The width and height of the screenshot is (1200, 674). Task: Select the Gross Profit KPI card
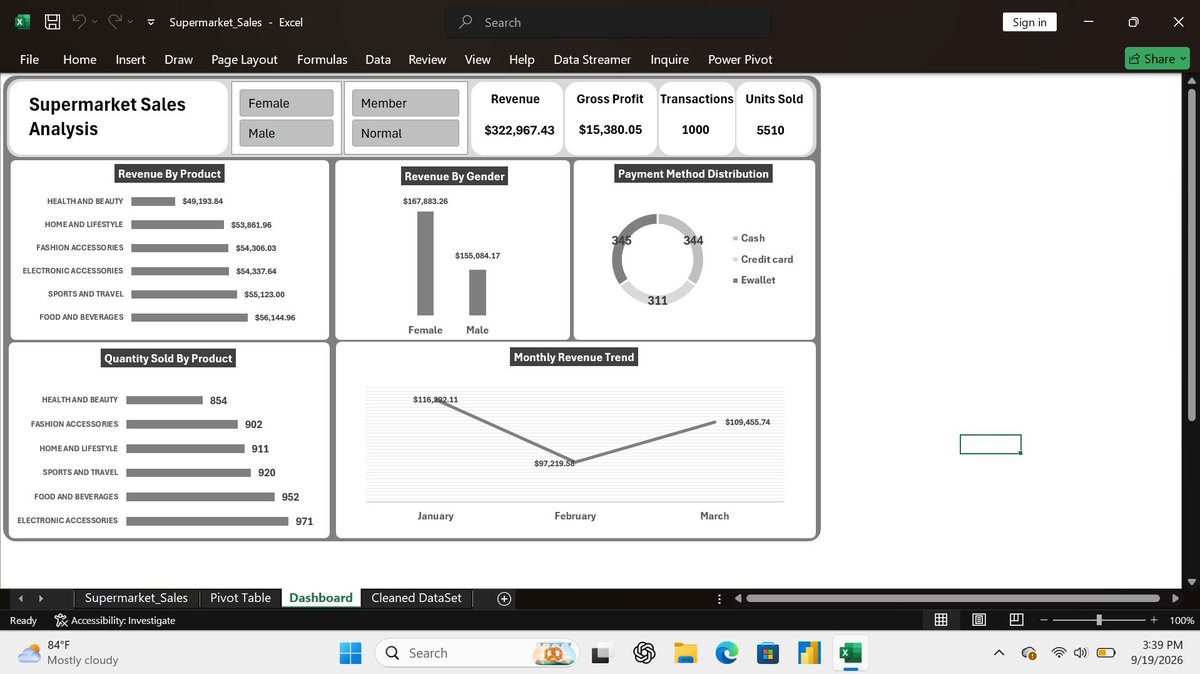pos(610,118)
